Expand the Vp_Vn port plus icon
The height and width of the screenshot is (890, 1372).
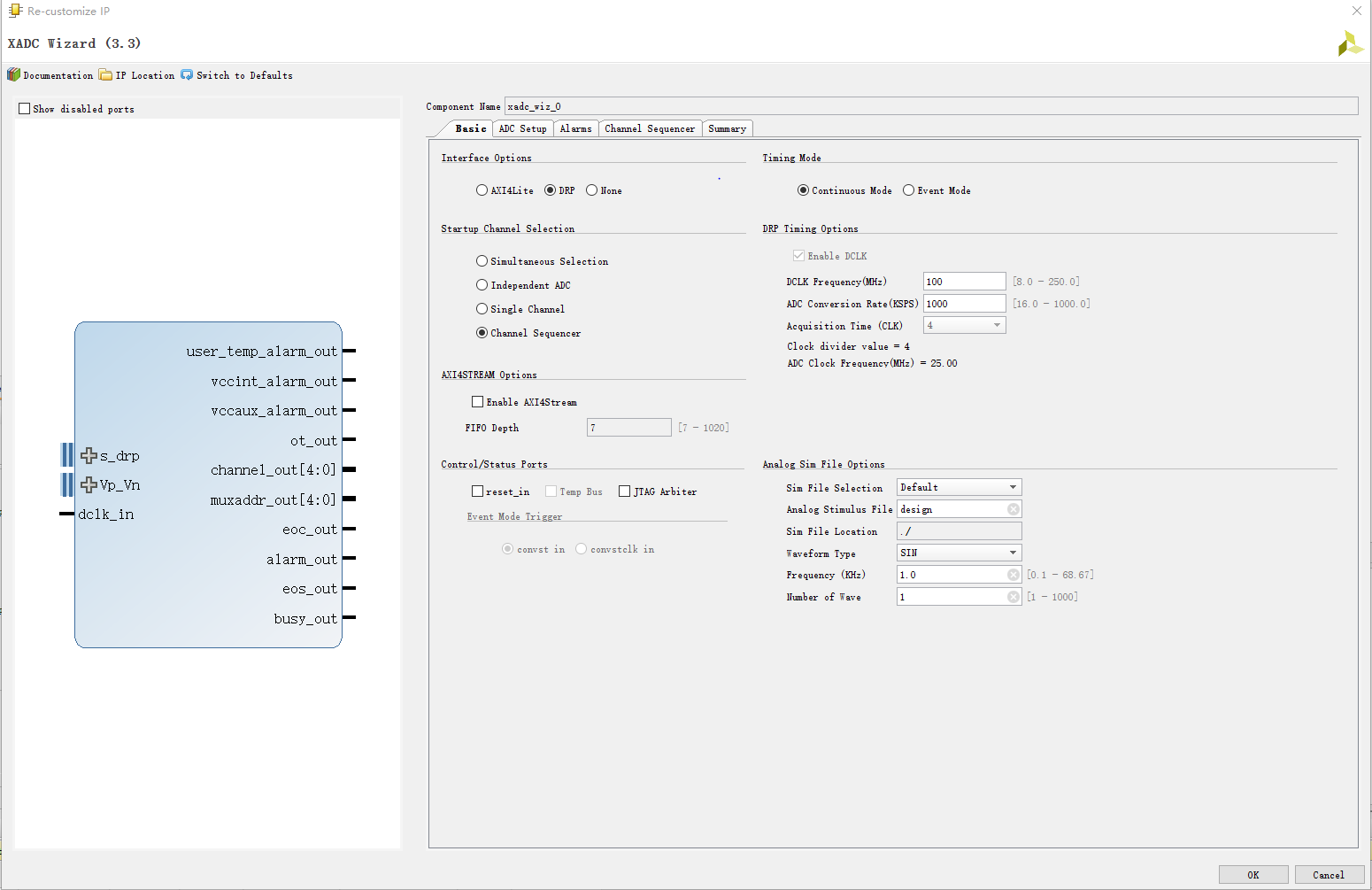pos(89,485)
